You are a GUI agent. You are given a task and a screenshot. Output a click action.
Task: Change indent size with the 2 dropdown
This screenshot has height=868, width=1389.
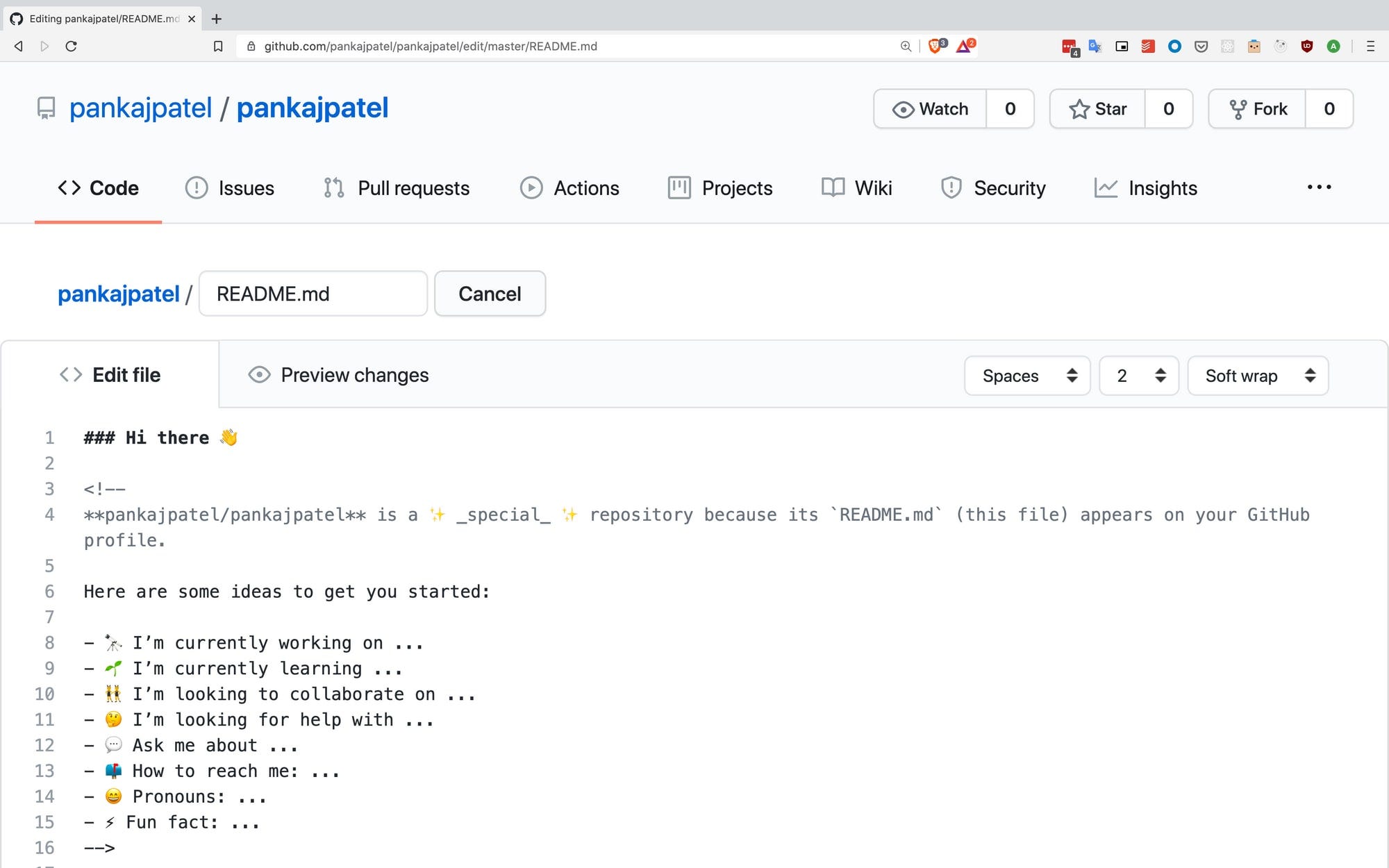[x=1138, y=375]
